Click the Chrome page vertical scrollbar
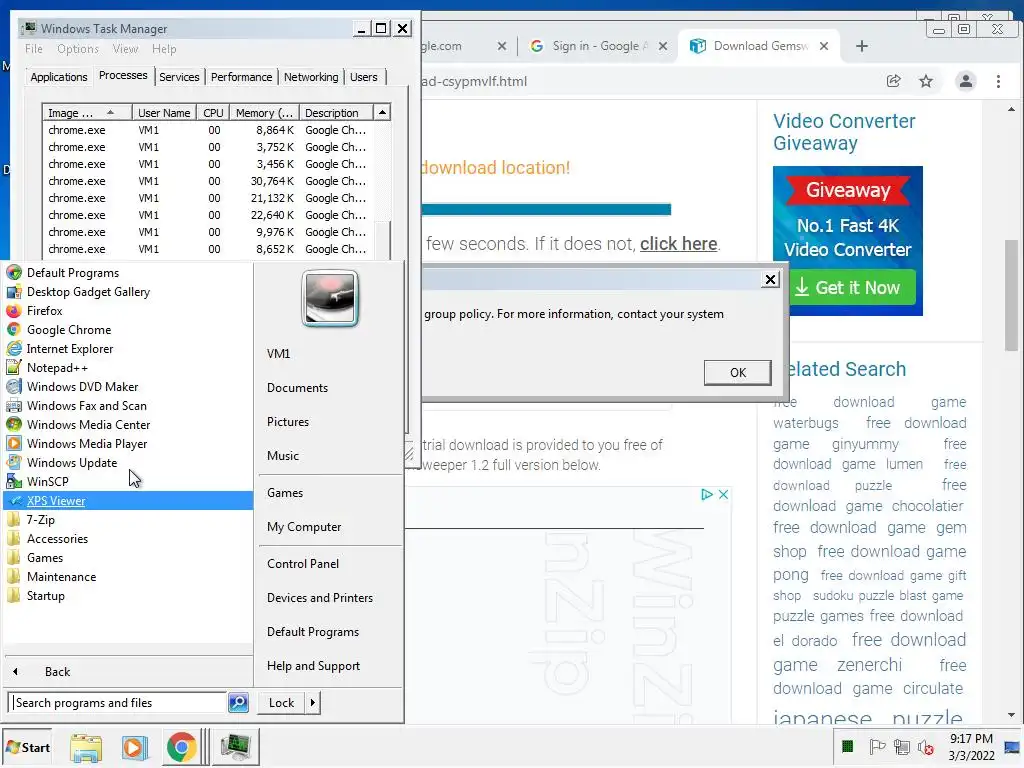 pos(1011,295)
